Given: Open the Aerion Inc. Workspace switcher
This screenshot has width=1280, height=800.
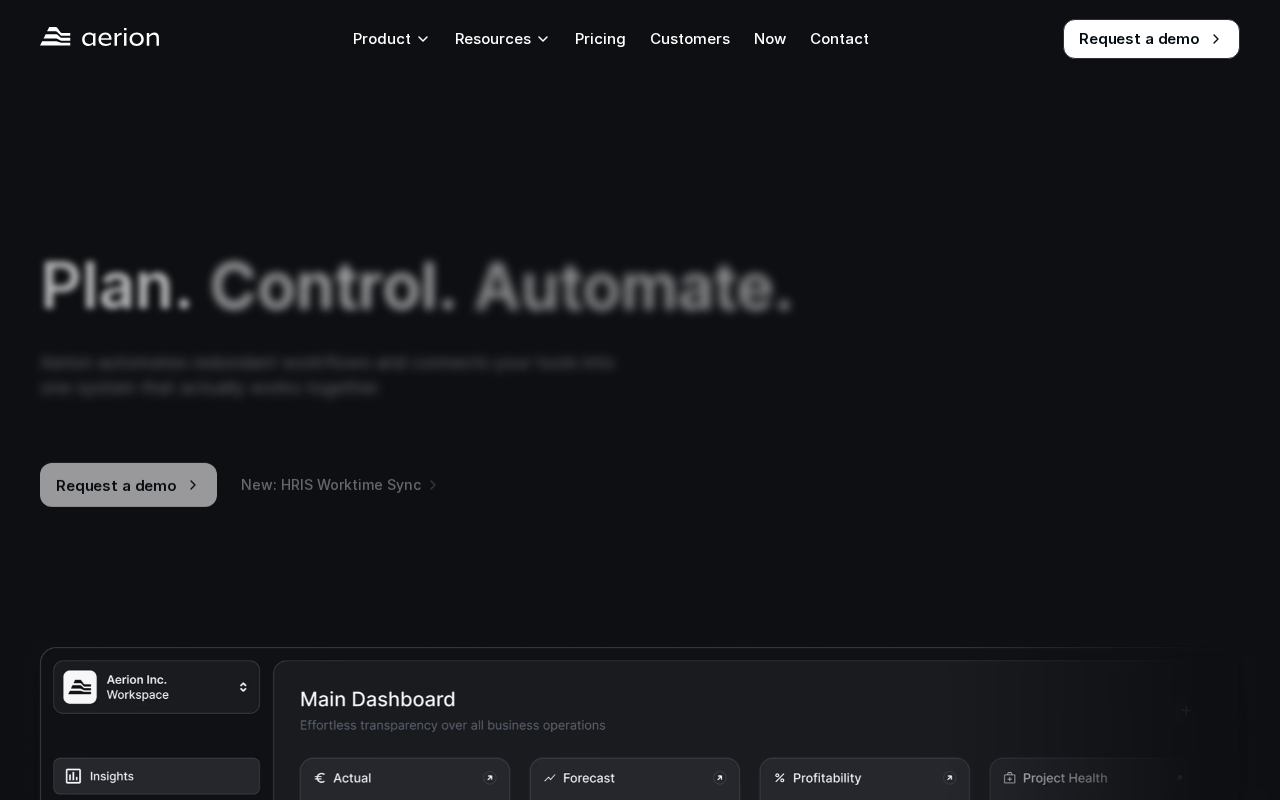Looking at the screenshot, I should coord(156,687).
